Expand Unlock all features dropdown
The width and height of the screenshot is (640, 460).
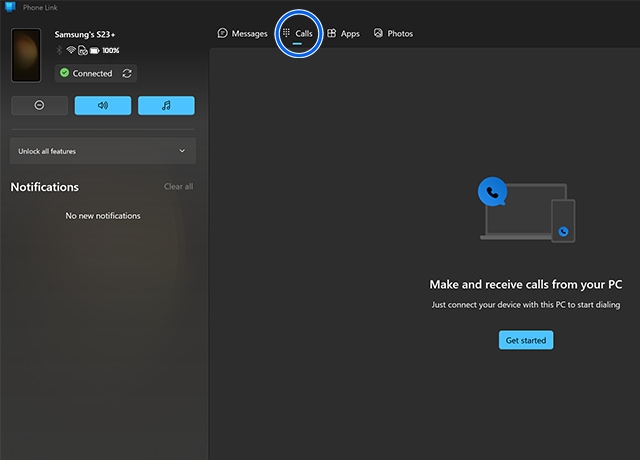[103, 151]
